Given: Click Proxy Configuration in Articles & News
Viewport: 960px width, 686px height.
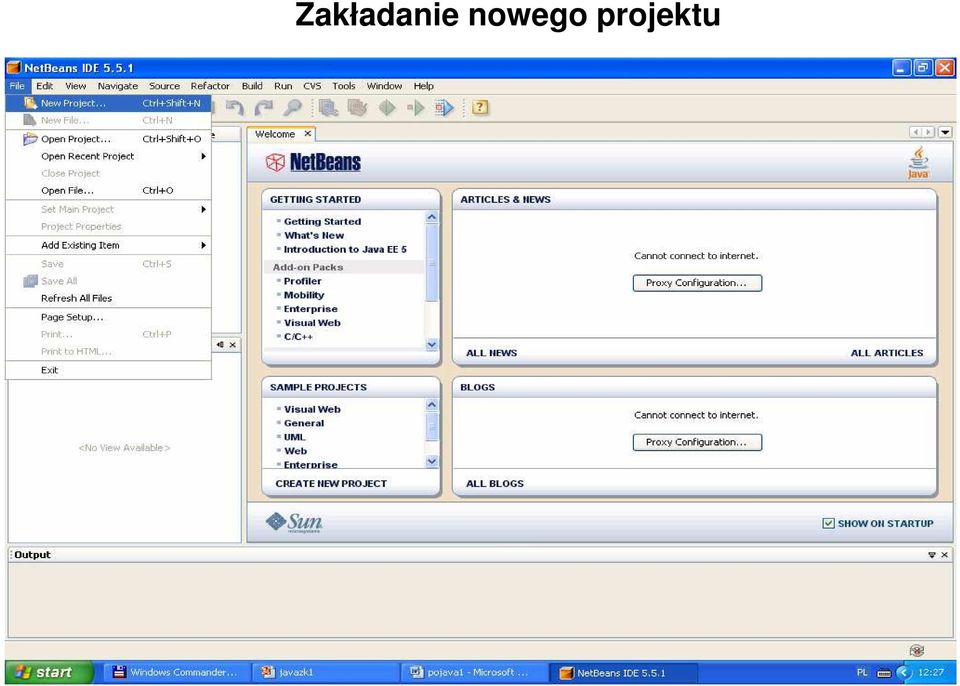Looking at the screenshot, I should point(697,283).
